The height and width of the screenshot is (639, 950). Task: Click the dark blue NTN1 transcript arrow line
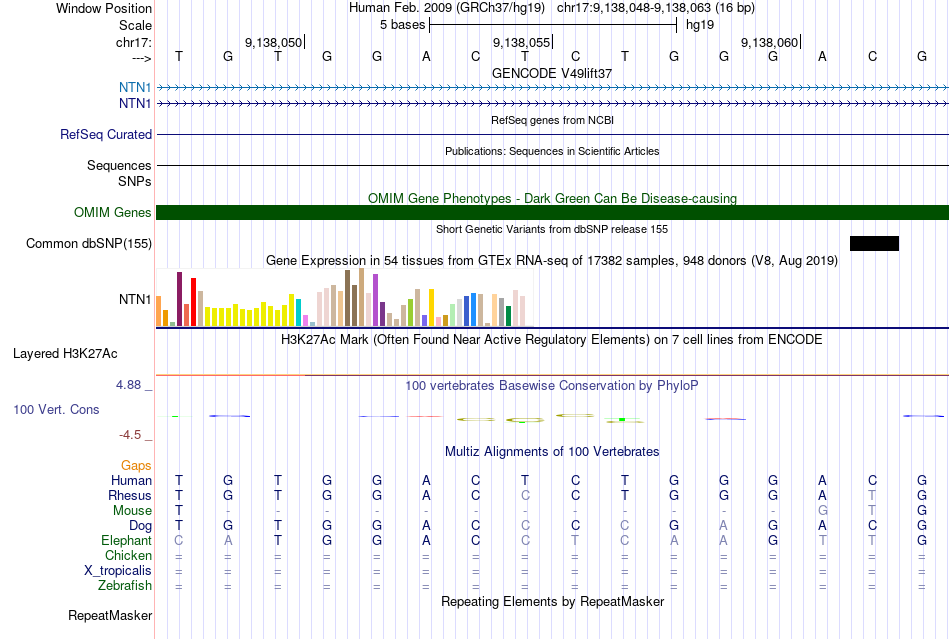click(x=552, y=104)
